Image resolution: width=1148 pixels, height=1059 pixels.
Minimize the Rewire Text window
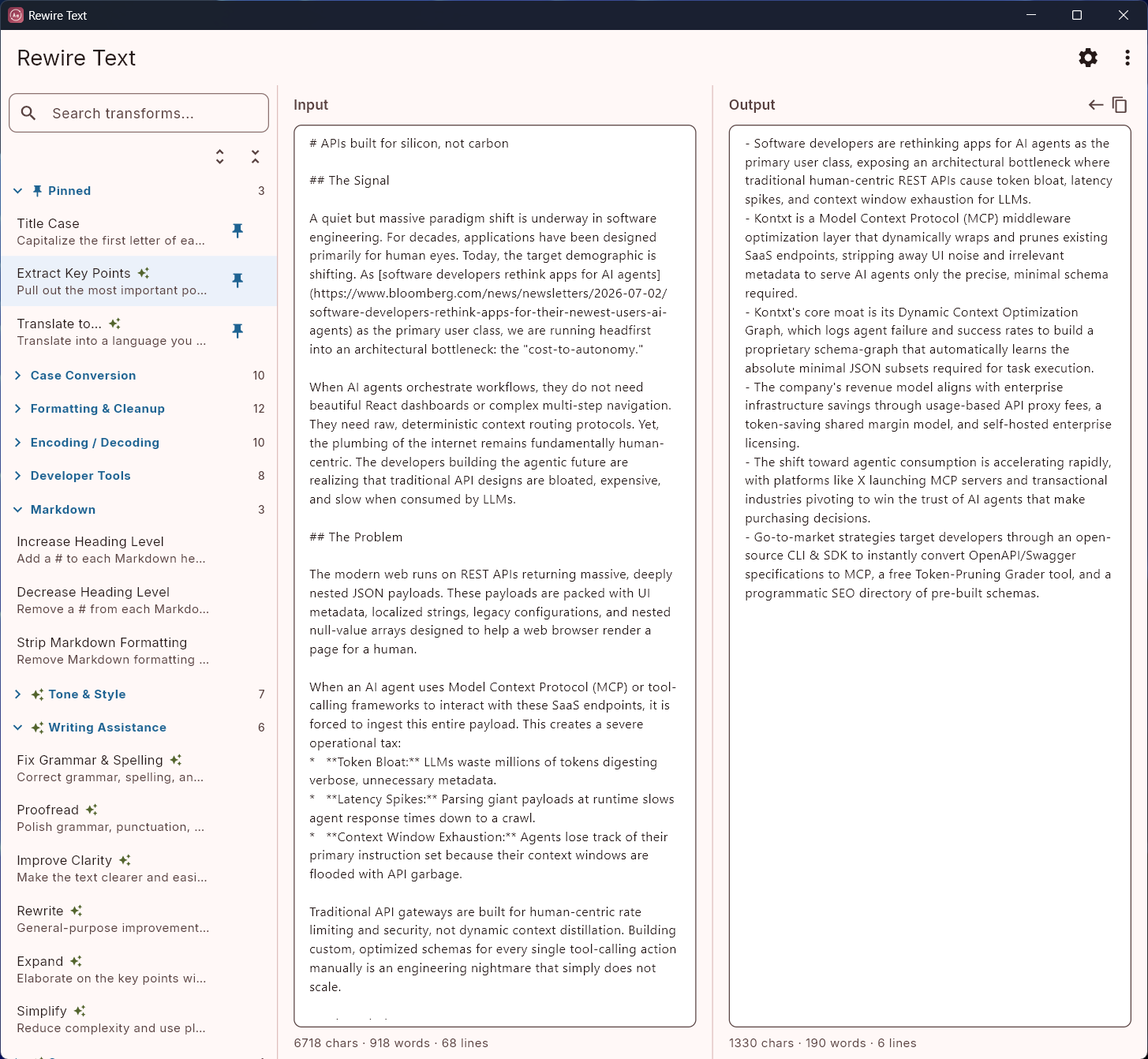tap(1031, 15)
